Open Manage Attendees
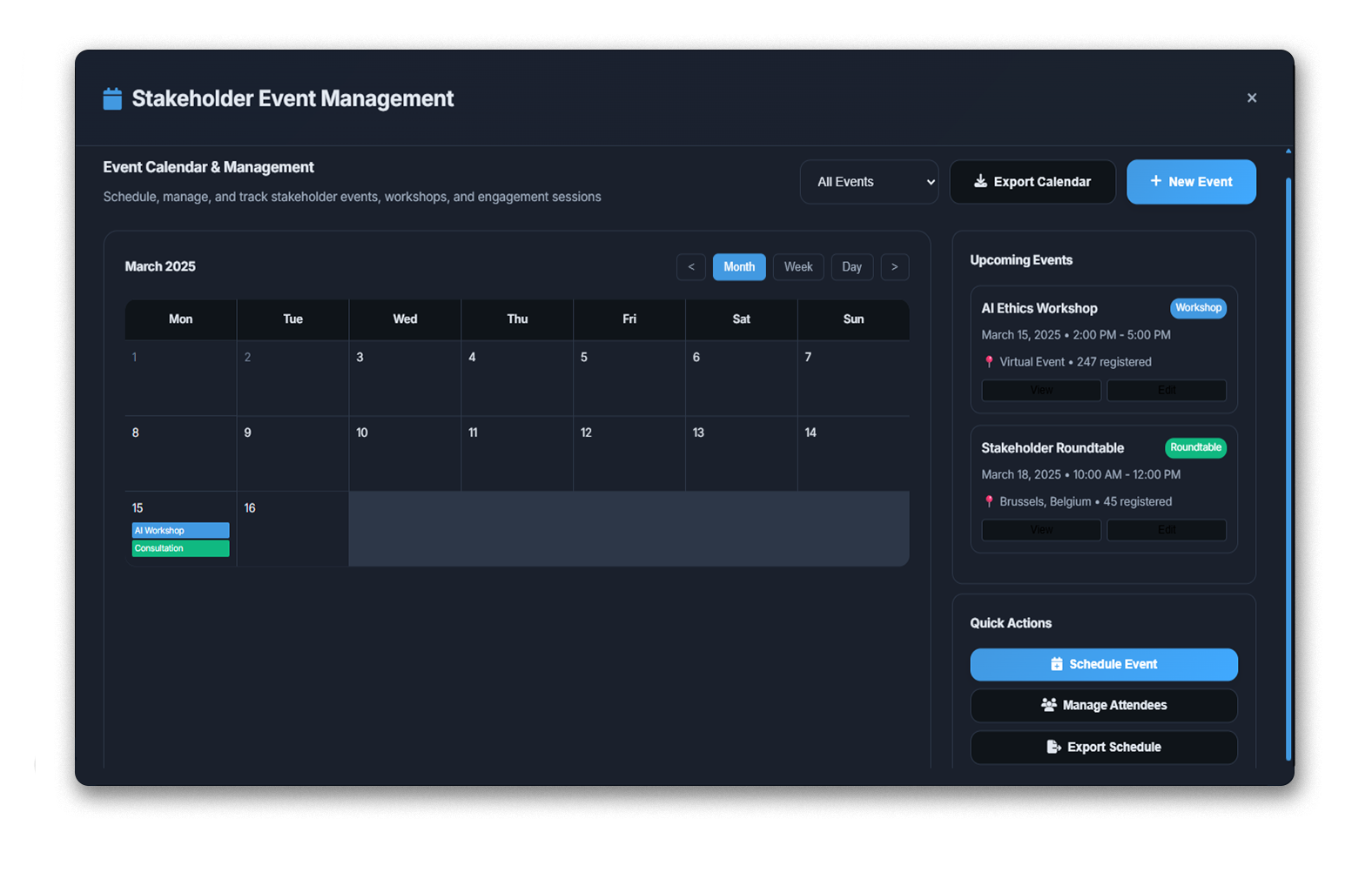This screenshot has width=1372, height=879. tap(1104, 706)
